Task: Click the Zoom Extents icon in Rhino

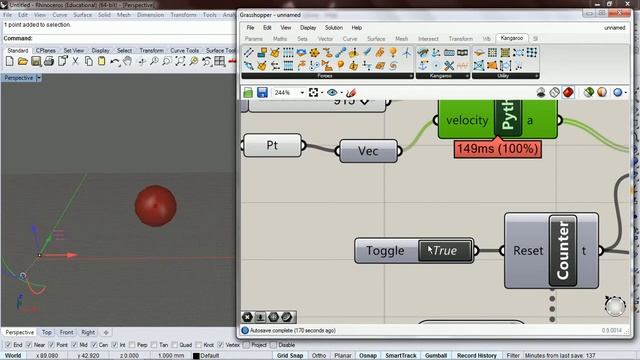Action: pyautogui.click(x=180, y=61)
